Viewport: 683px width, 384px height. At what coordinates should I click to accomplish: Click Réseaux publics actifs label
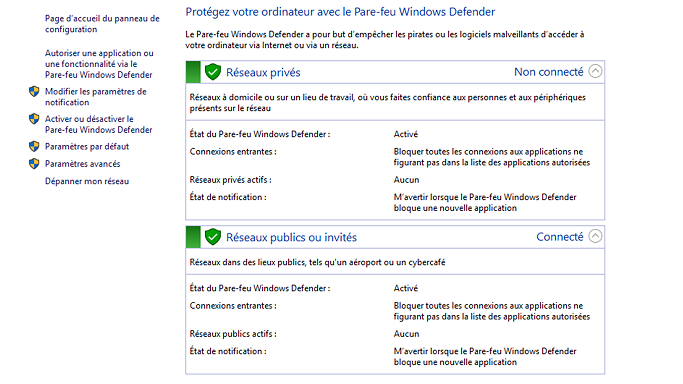pyautogui.click(x=233, y=334)
